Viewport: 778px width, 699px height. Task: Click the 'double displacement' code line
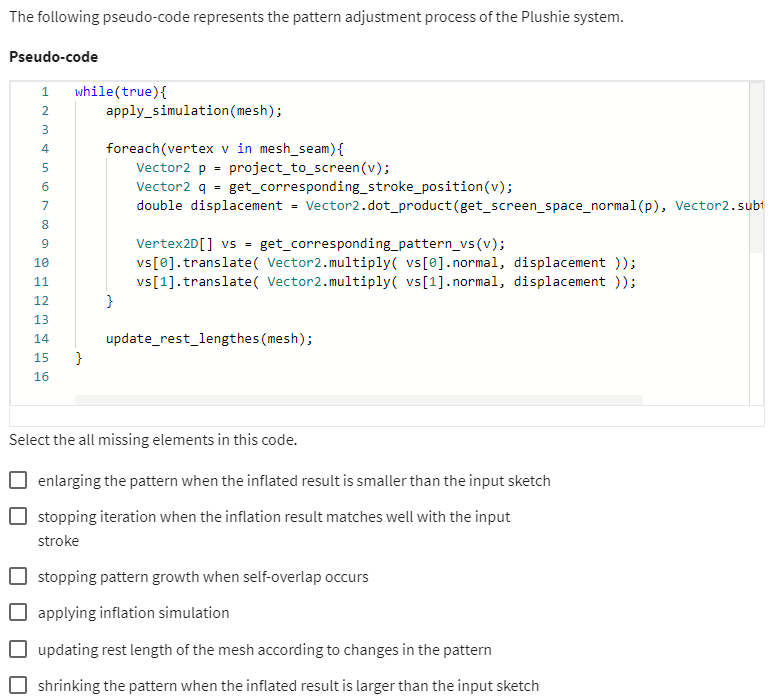click(449, 205)
